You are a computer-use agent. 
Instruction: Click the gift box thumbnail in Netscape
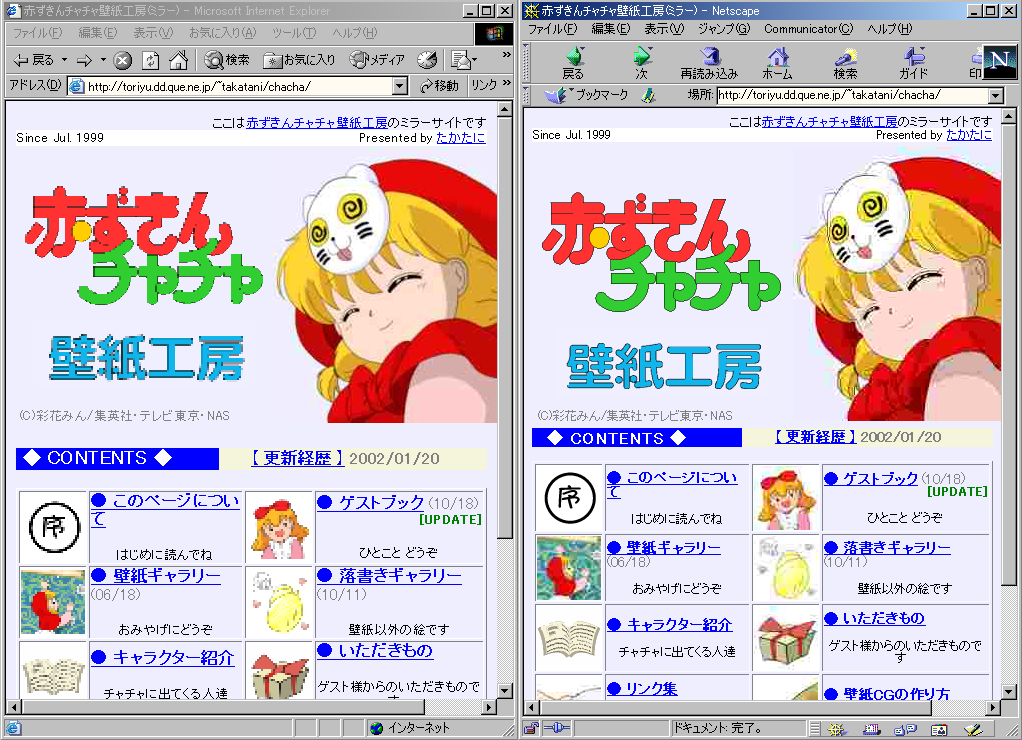point(785,638)
